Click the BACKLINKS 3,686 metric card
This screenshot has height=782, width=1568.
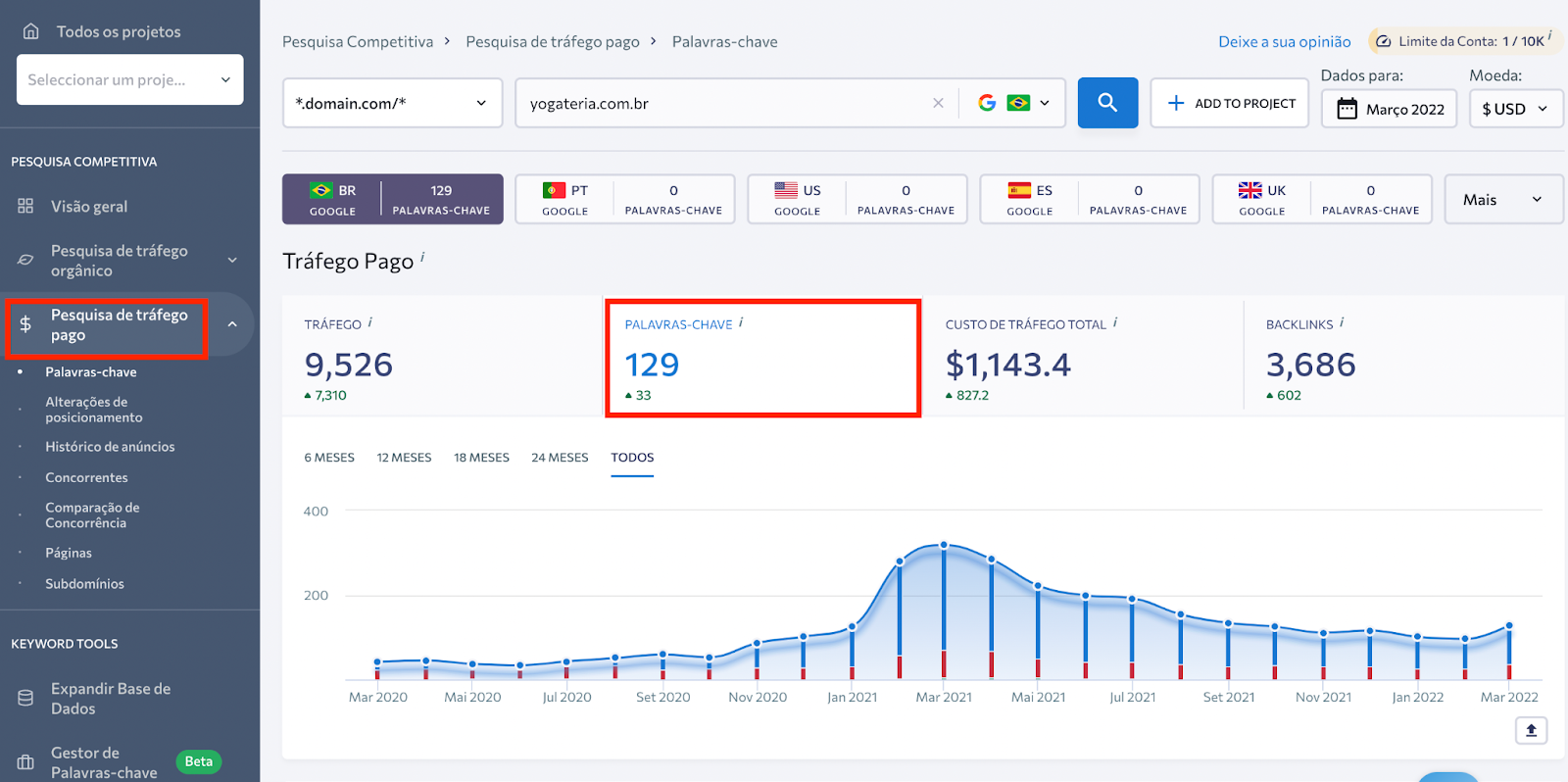1403,357
